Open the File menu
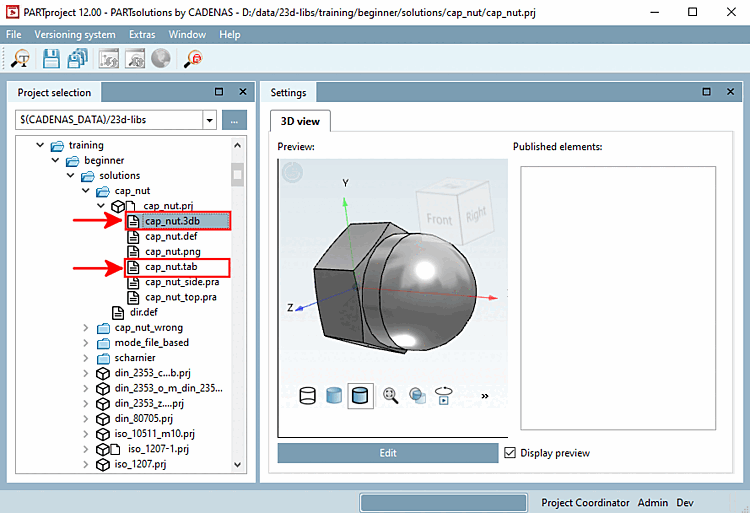This screenshot has width=750, height=513. tap(13, 34)
